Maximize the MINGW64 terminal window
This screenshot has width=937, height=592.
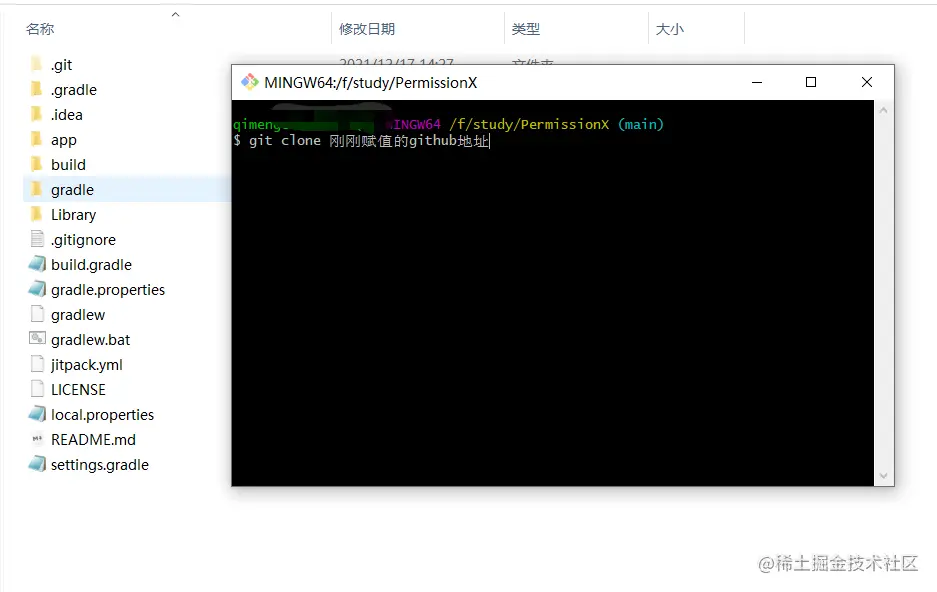click(x=811, y=82)
